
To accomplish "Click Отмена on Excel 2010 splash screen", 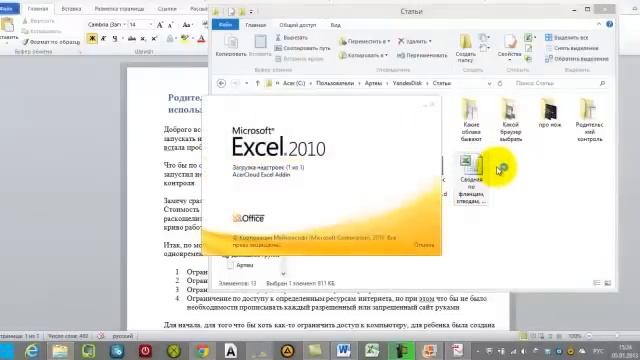I will tap(424, 245).
